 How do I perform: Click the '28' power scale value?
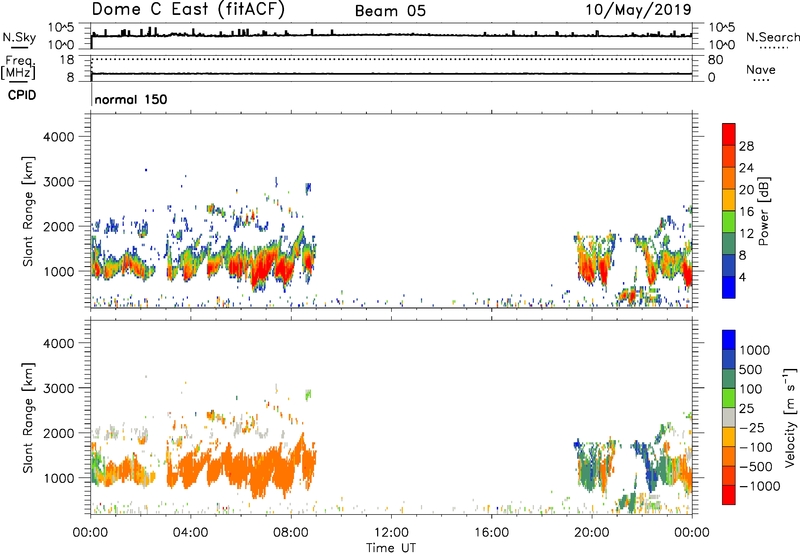tap(746, 146)
